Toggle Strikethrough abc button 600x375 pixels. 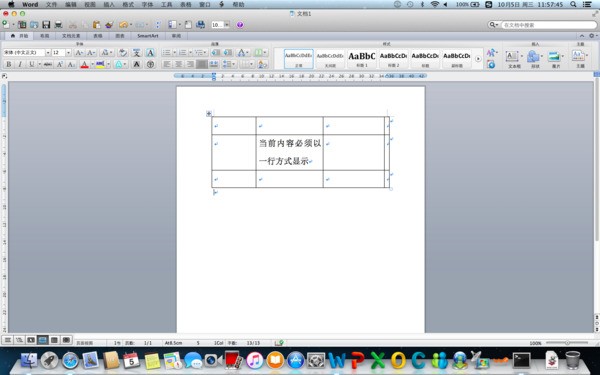[x=47, y=64]
